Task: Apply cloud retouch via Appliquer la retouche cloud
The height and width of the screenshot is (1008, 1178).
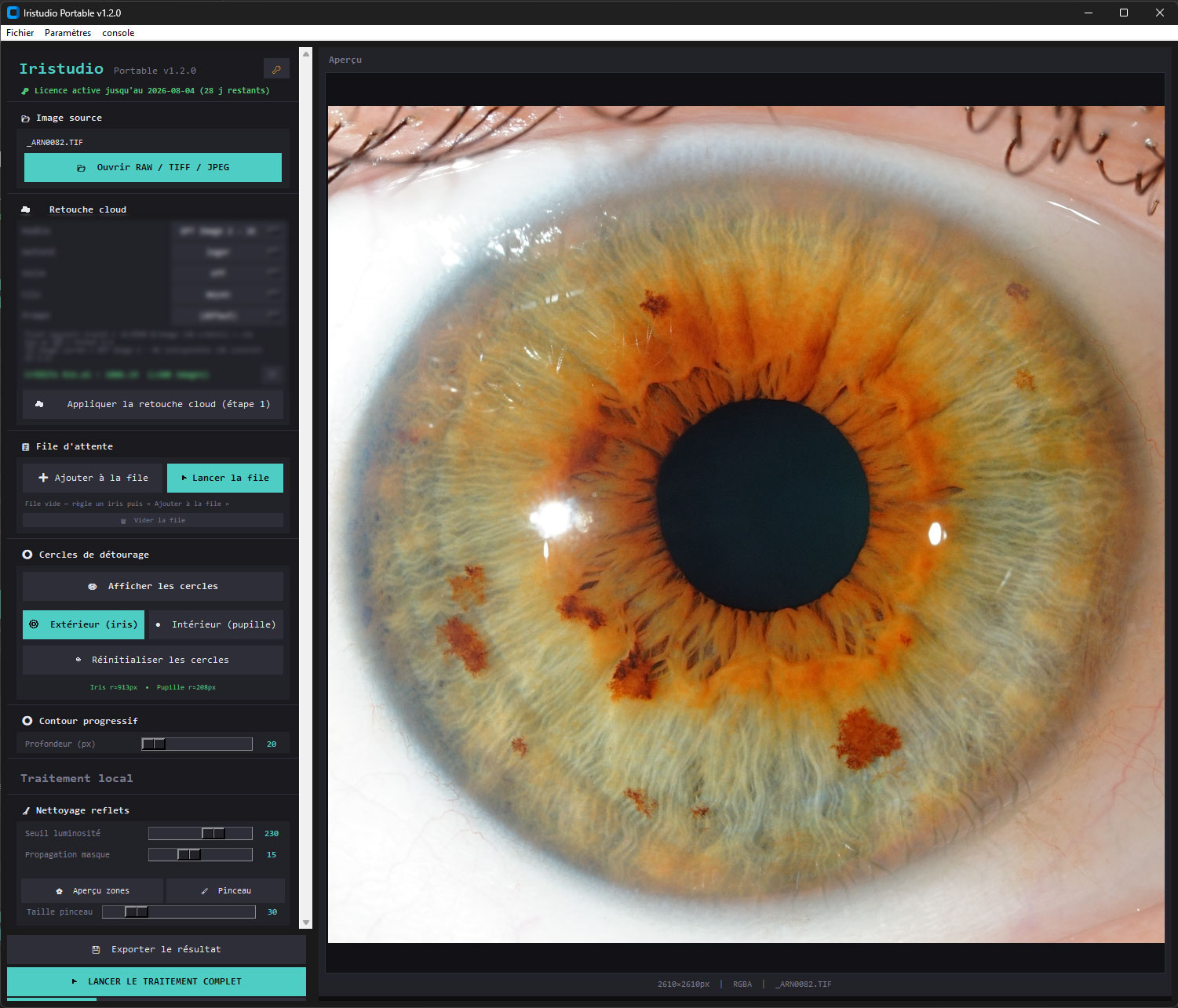Action: point(153,404)
